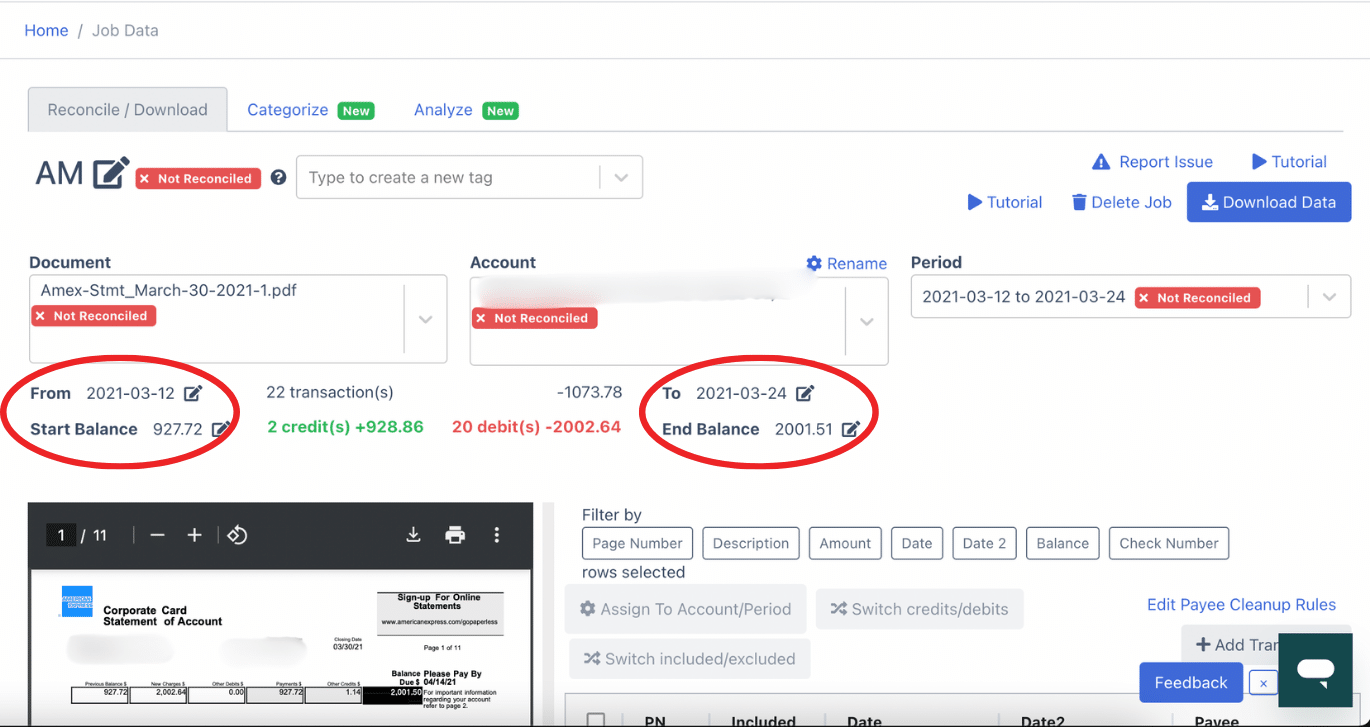The image size is (1370, 728).
Task: Click the 20 debit(s) -2002.64 text
Action: click(536, 427)
